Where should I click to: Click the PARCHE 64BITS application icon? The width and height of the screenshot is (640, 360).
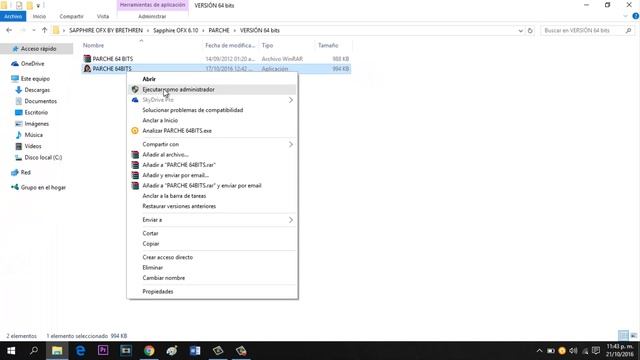coord(87,69)
